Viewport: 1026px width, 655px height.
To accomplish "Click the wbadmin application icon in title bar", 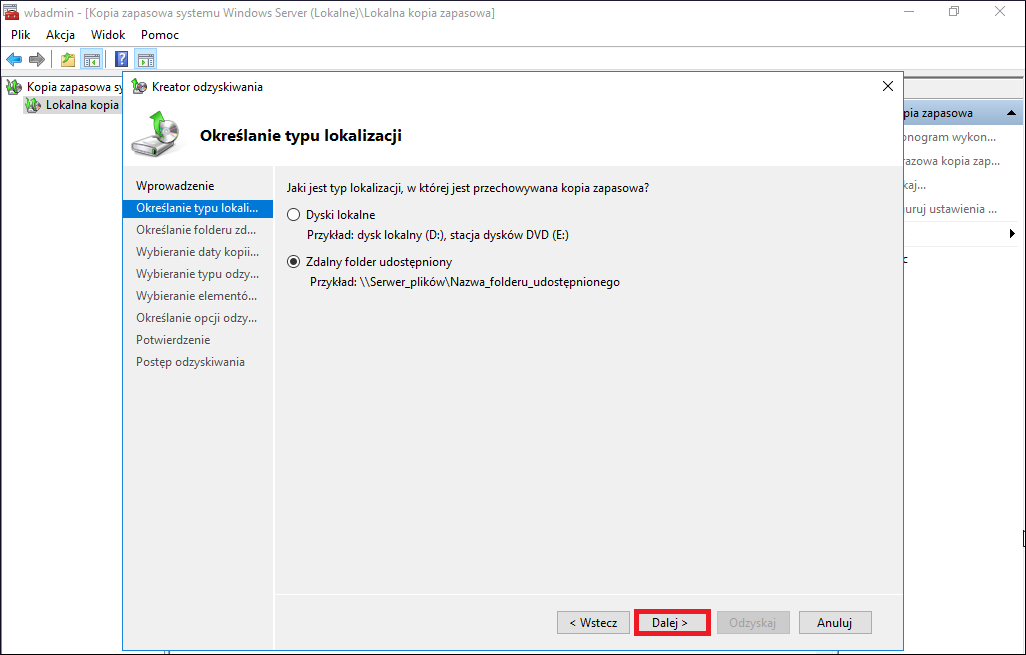I will pos(10,12).
